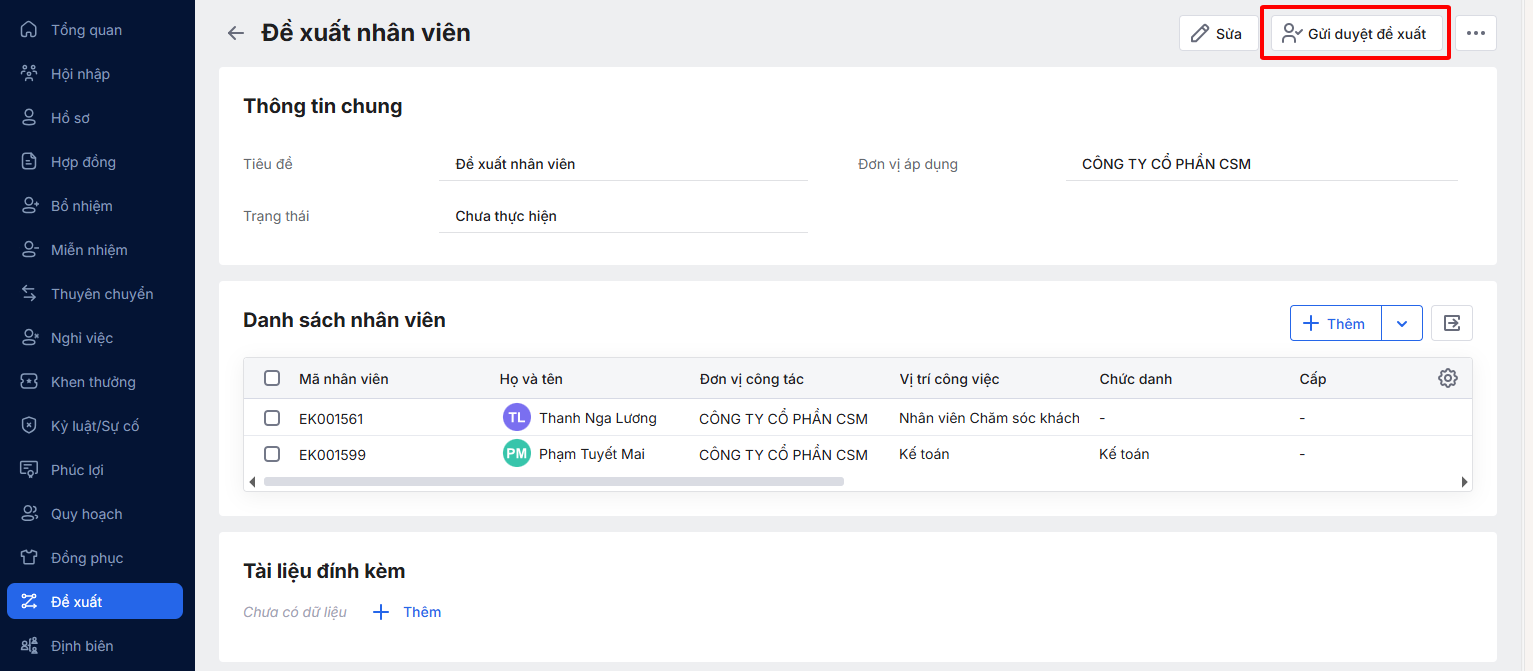The width and height of the screenshot is (1533, 671).
Task: Check the box for employee EK001561
Action: (x=272, y=418)
